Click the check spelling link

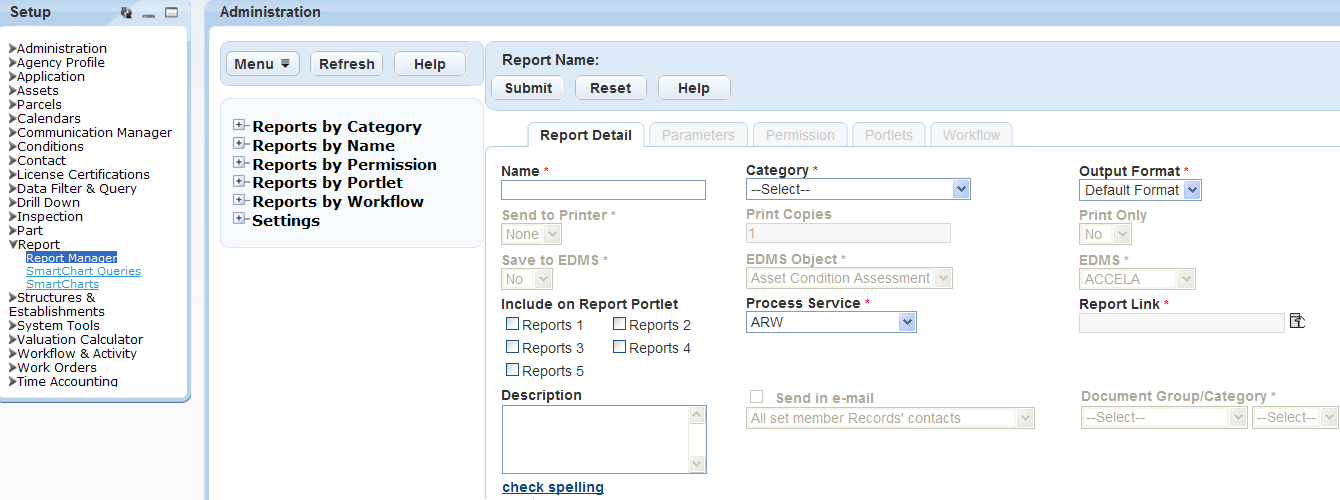click(553, 487)
